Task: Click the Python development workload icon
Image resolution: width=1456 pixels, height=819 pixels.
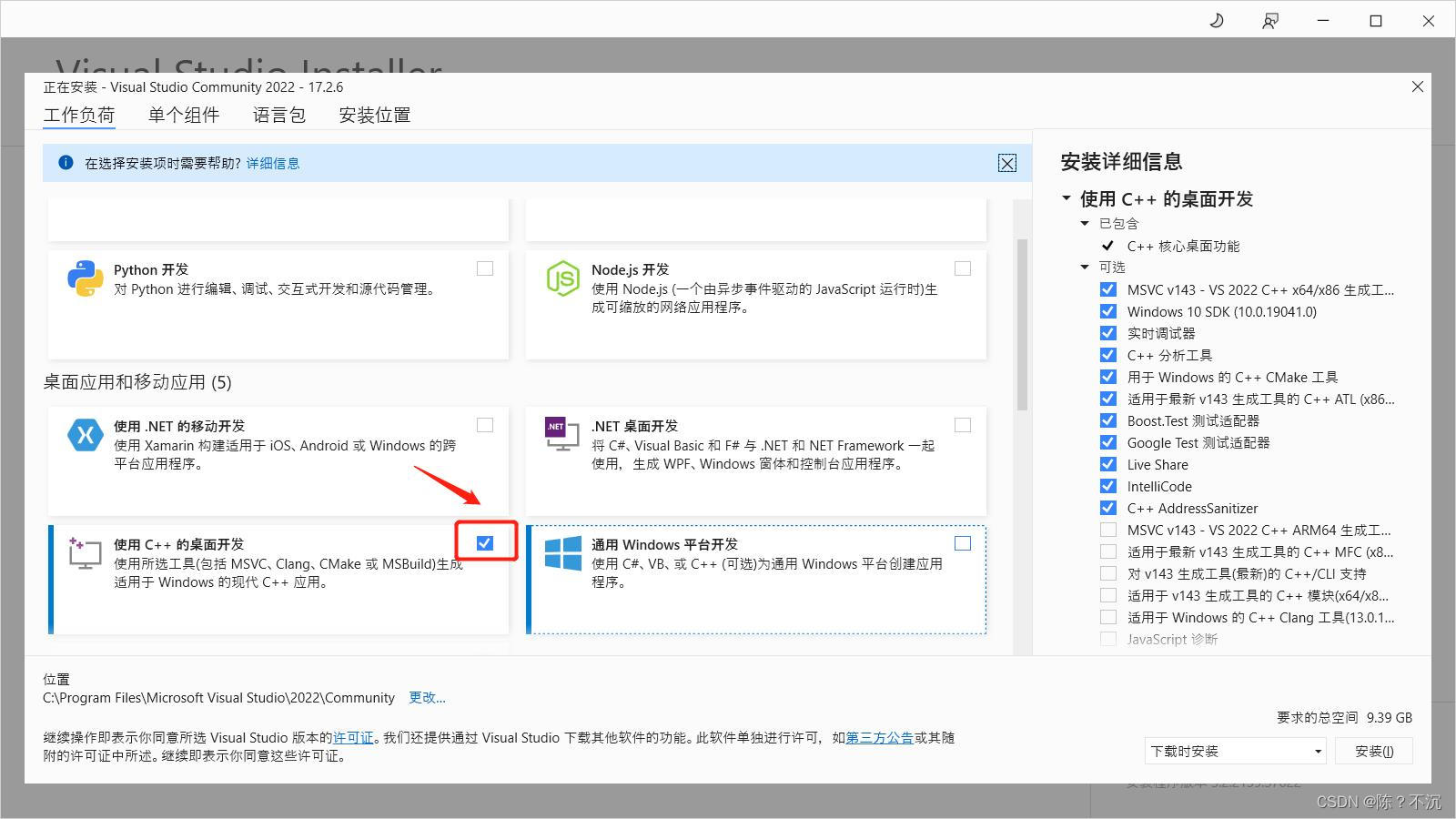Action: [x=85, y=278]
